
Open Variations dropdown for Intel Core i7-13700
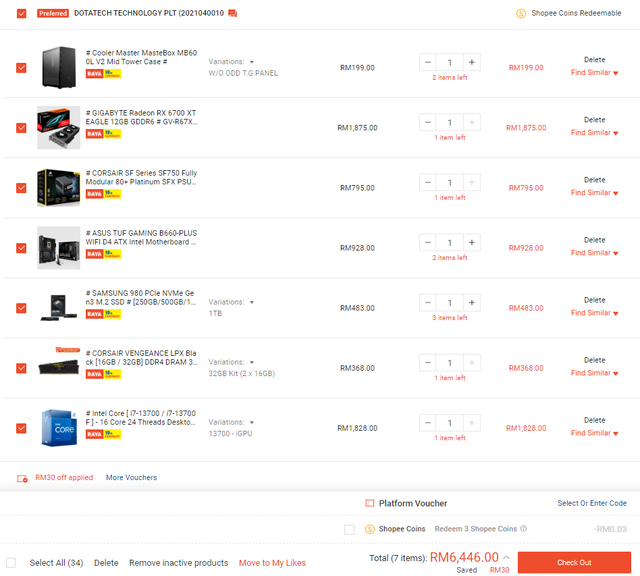click(x=231, y=422)
